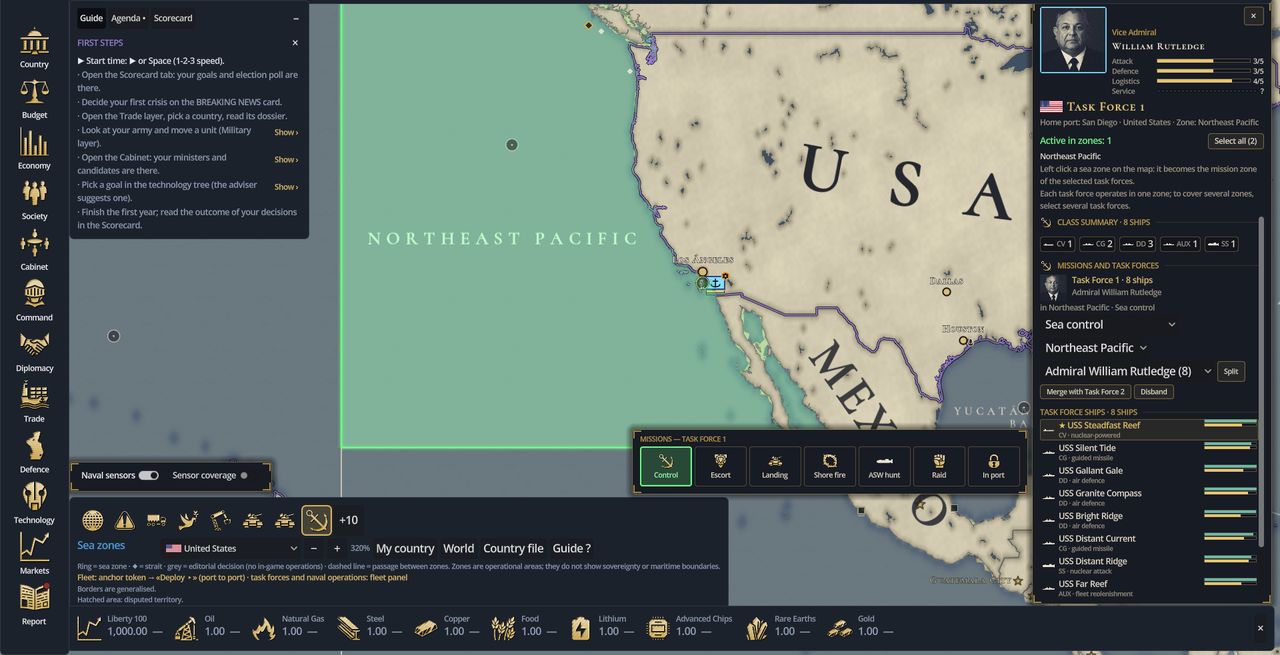This screenshot has height=655, width=1280.
Task: Split the task force
Action: point(1231,371)
